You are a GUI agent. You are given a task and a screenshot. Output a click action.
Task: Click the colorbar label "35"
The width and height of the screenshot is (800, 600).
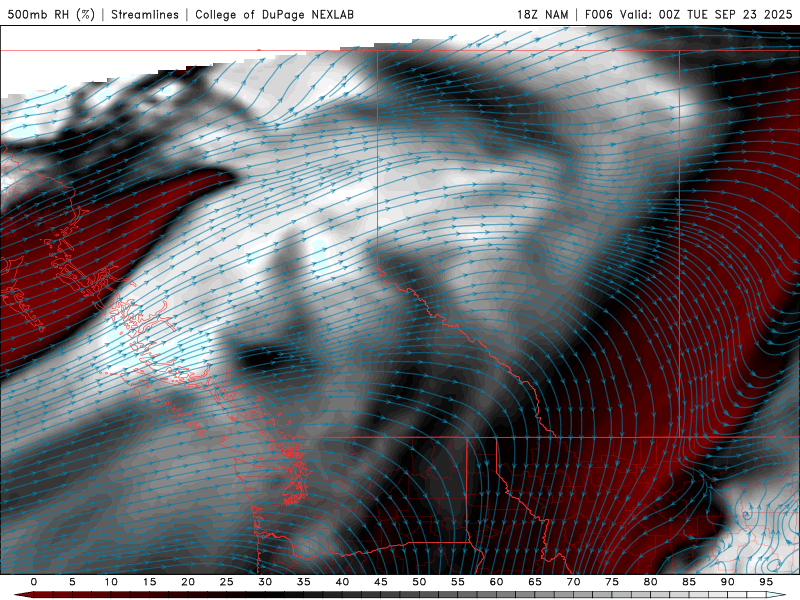pos(304,582)
